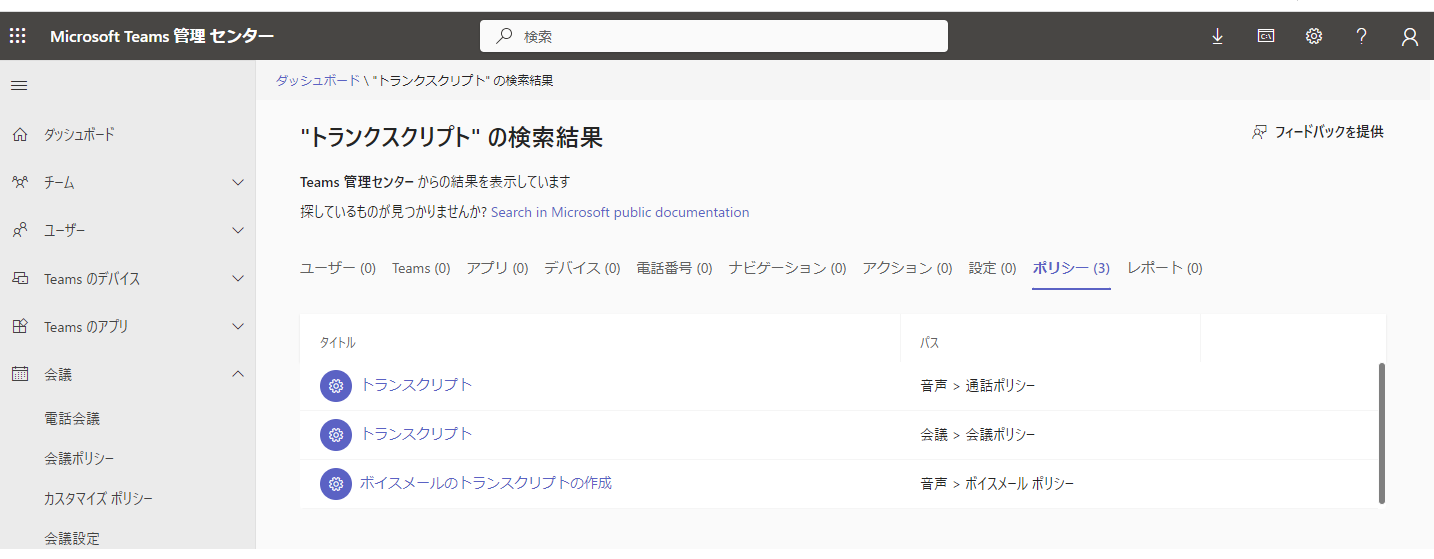Open settings gear in top bar
The height and width of the screenshot is (559, 1434).
[x=1314, y=36]
